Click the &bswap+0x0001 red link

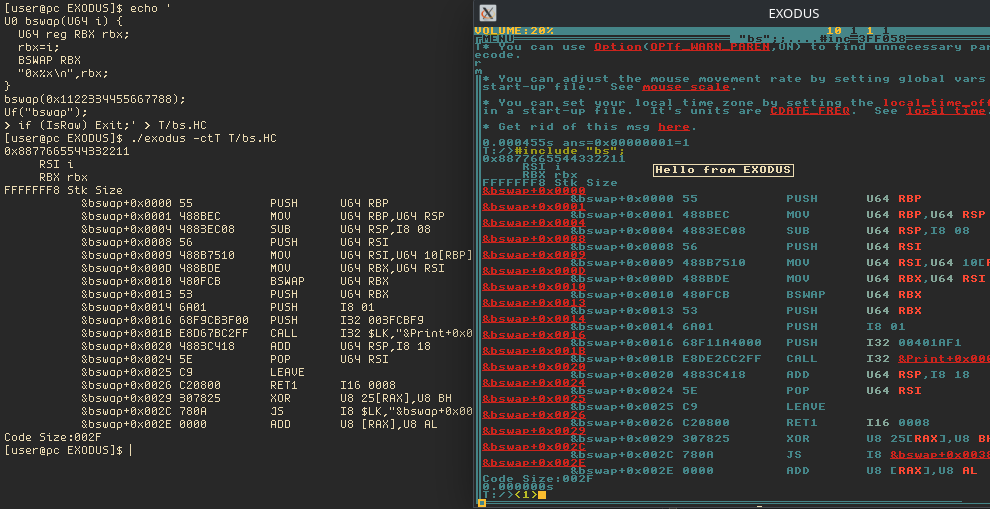coord(534,207)
